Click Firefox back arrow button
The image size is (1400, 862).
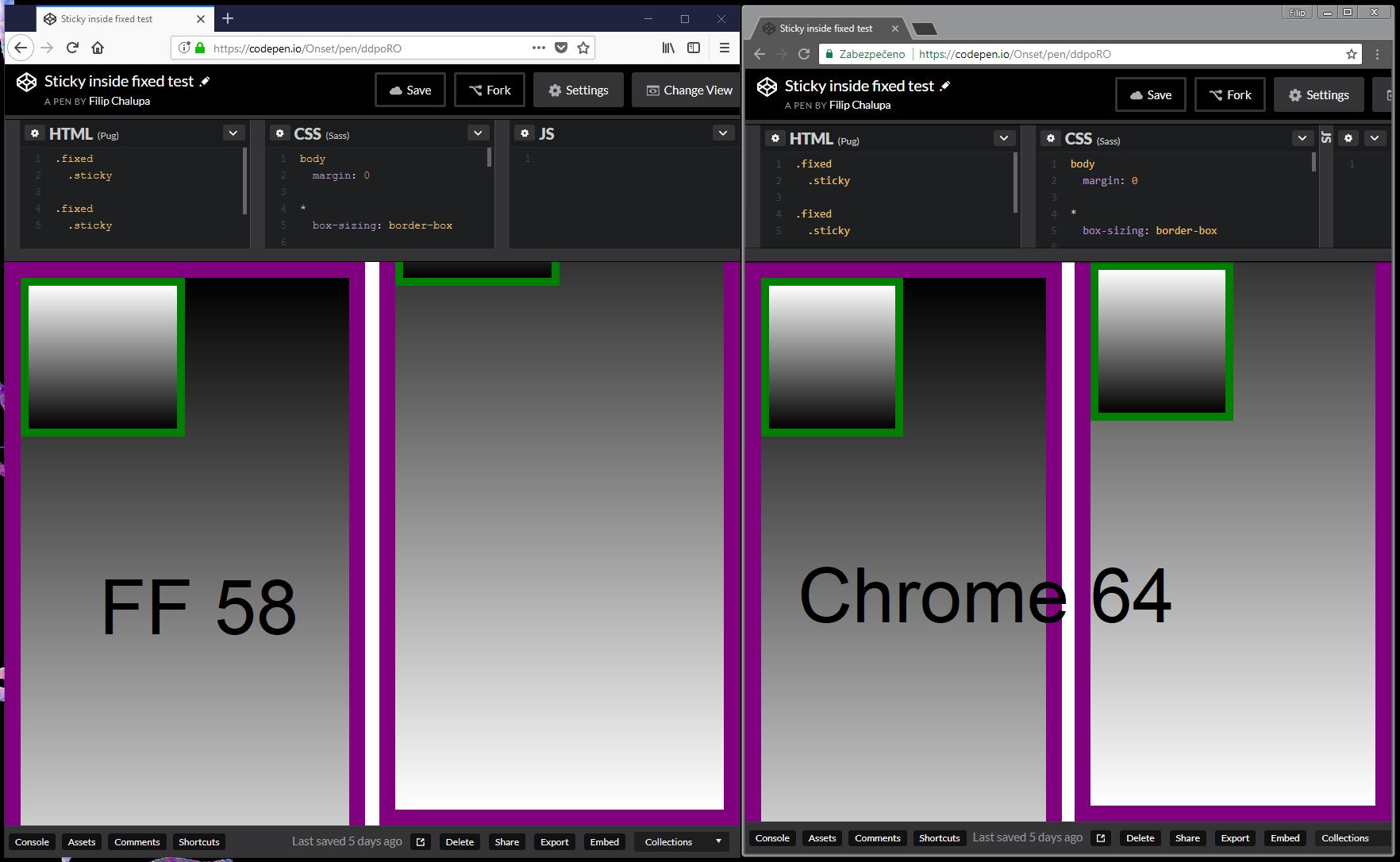[21, 48]
